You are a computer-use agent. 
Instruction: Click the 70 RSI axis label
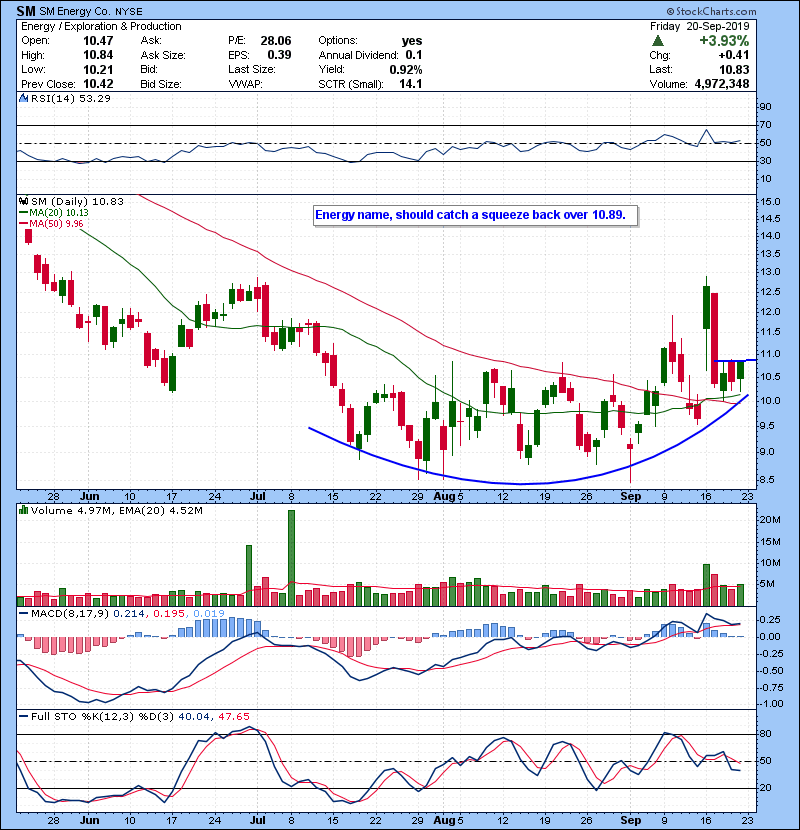point(766,125)
